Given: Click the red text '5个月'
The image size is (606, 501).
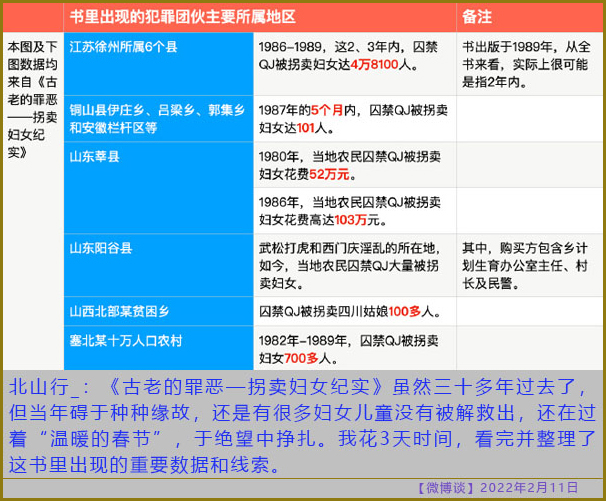Looking at the screenshot, I should [327, 110].
